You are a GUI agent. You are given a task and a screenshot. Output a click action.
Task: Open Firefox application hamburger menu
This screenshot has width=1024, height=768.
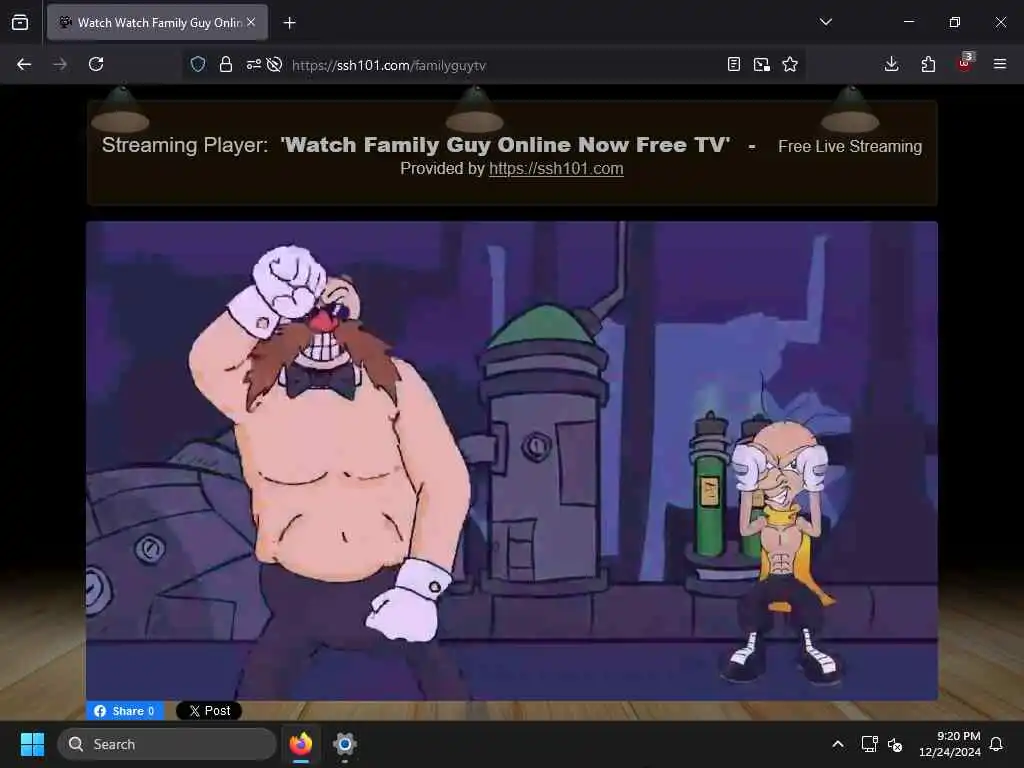point(1000,64)
